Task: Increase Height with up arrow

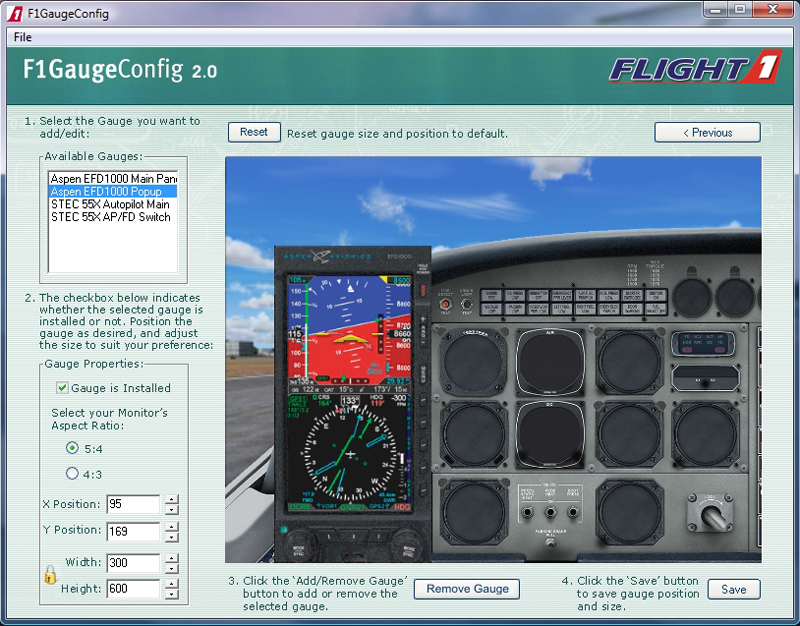Action: 172,584
